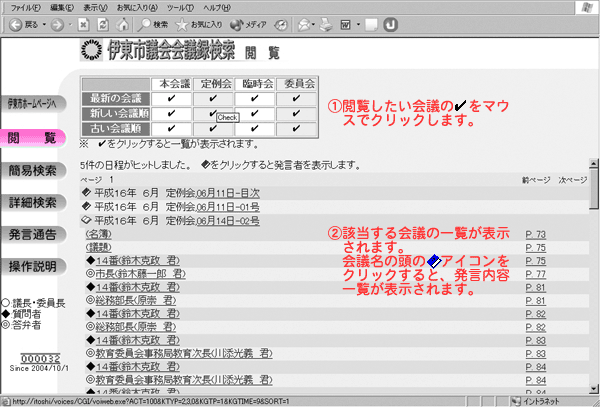This screenshot has width=600, height=407.
Task: Click the open diamond icon beside 06月14日-02号
Action: 86,217
